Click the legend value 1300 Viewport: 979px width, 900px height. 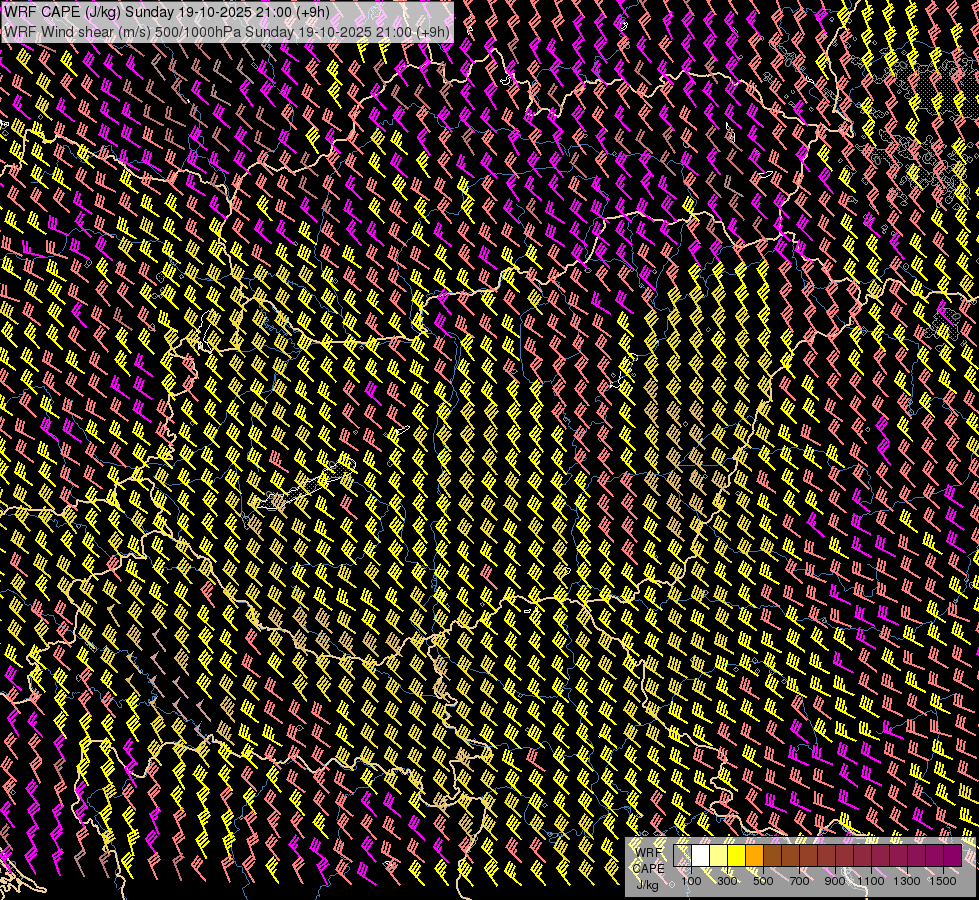[x=907, y=881]
